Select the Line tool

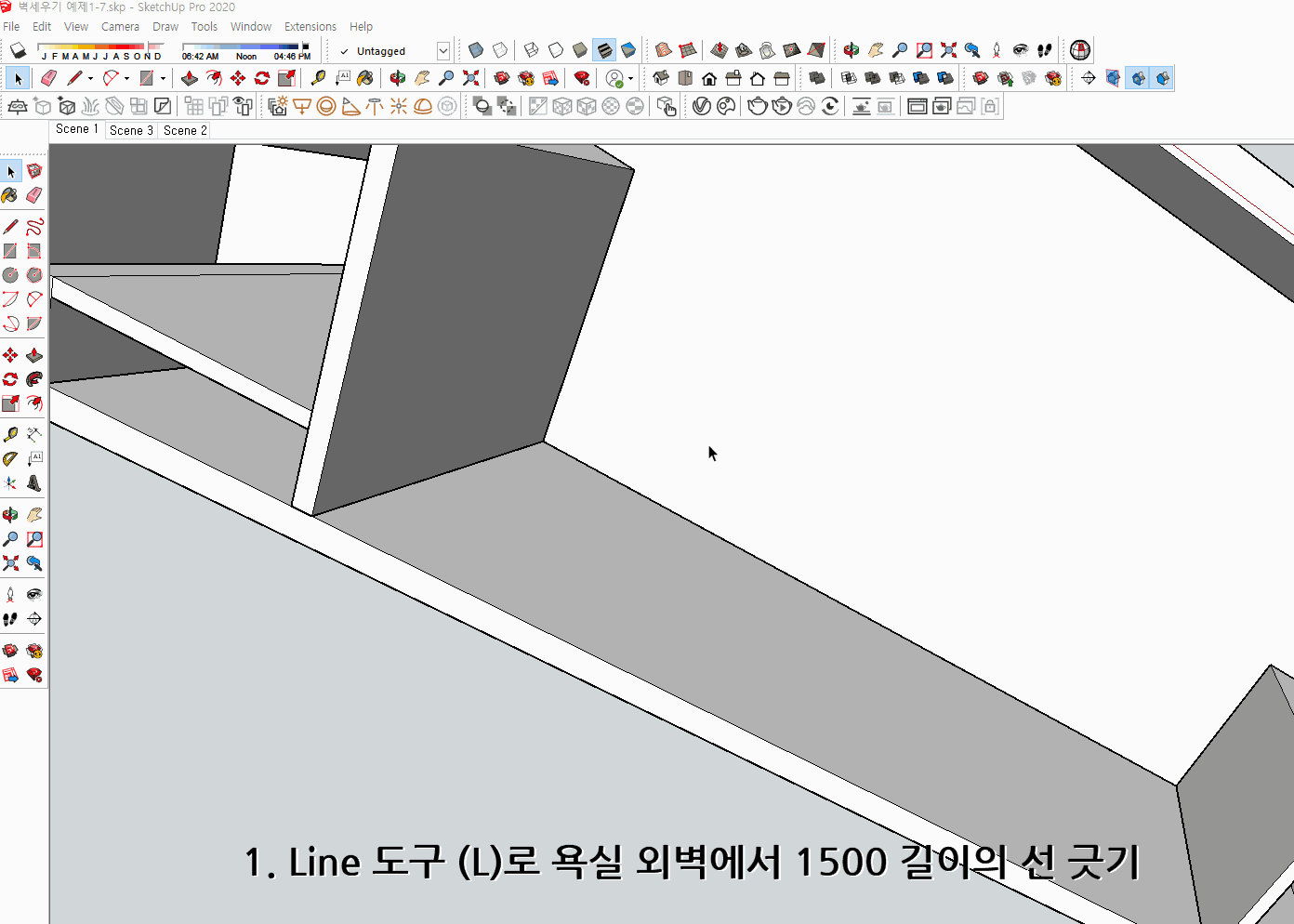point(76,77)
